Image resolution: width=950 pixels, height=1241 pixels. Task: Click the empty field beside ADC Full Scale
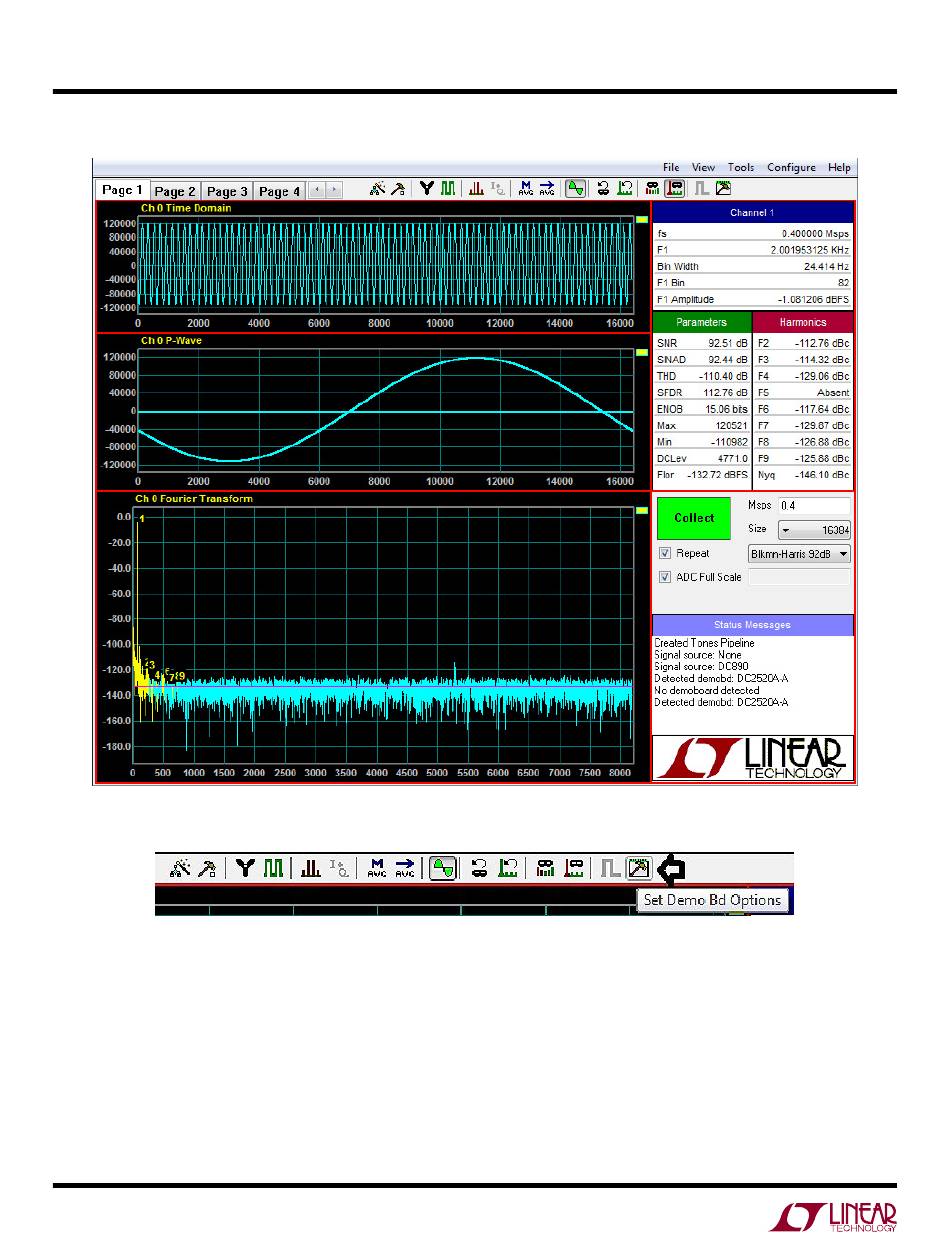pos(799,577)
